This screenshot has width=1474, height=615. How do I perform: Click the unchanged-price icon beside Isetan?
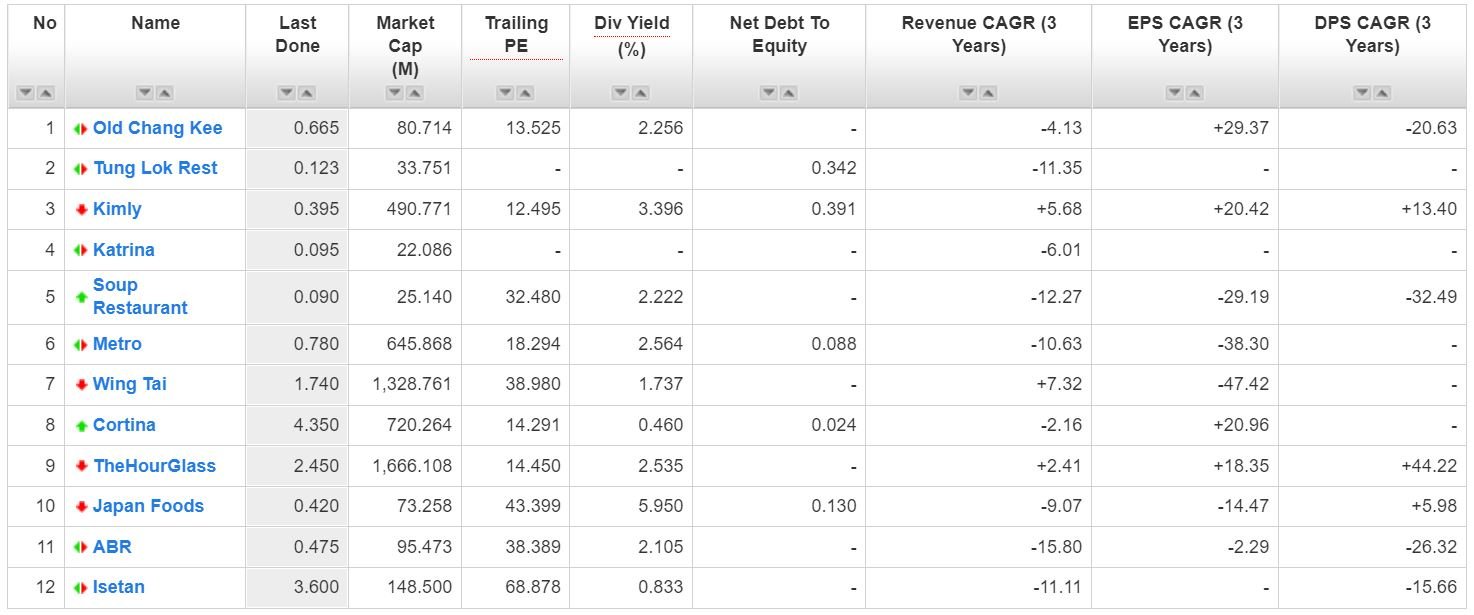click(x=81, y=588)
